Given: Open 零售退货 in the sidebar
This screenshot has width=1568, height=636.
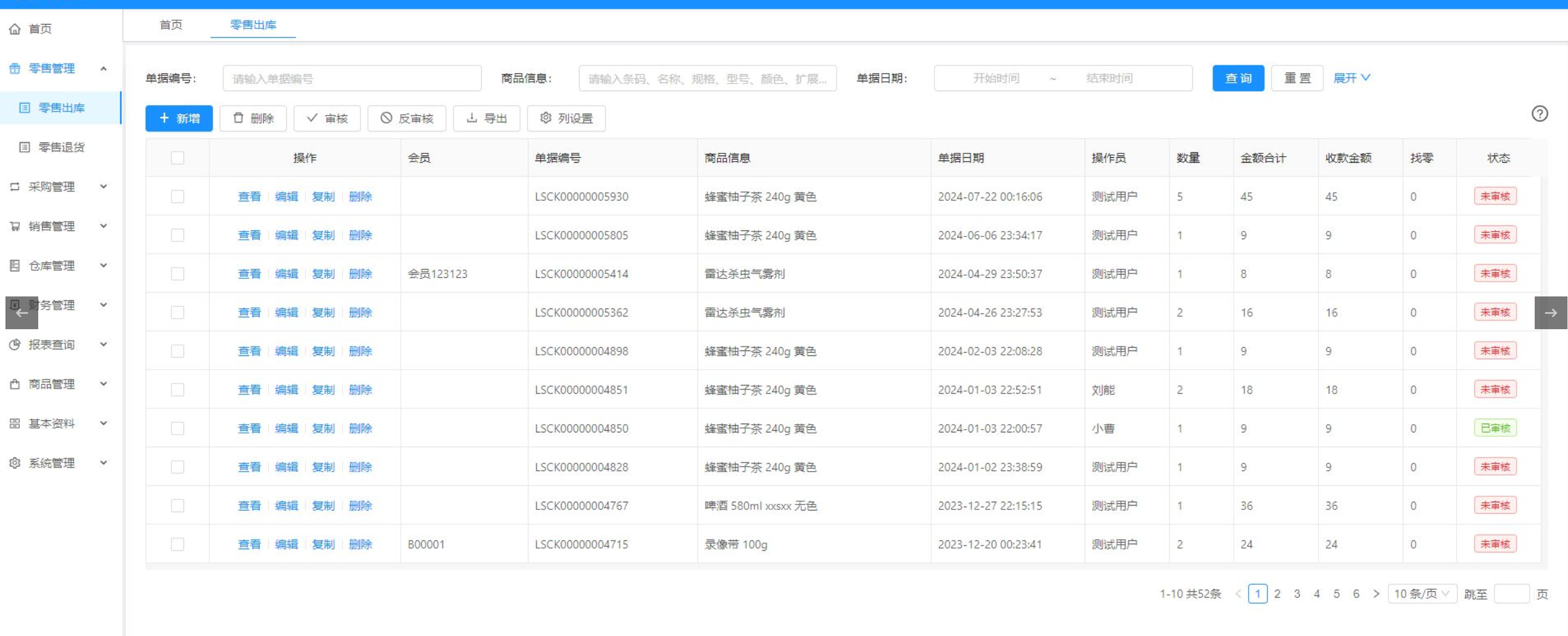Looking at the screenshot, I should [x=61, y=147].
